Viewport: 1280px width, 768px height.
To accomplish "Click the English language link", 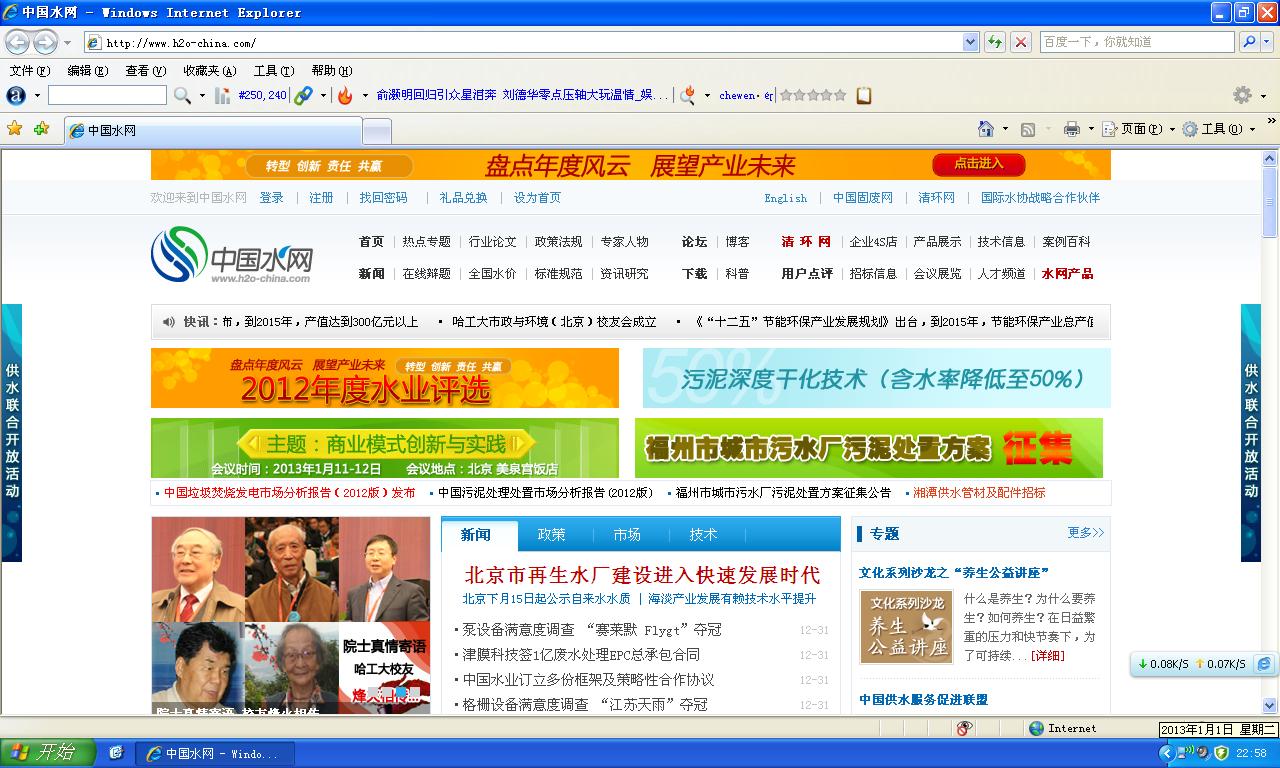I will [786, 198].
